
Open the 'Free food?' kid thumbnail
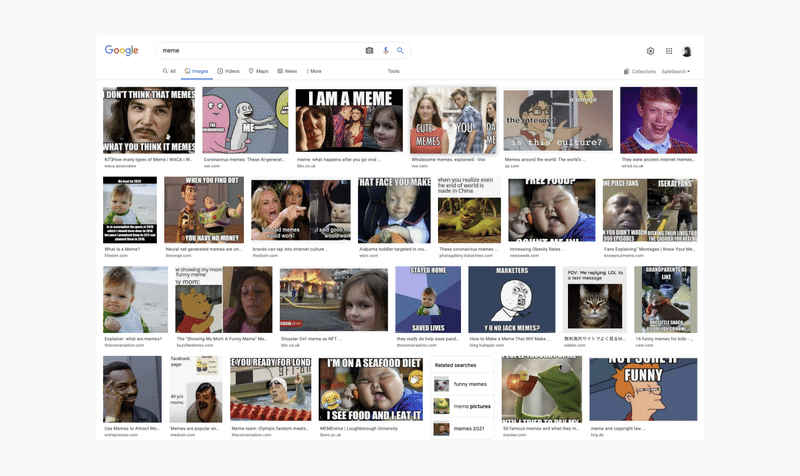(x=552, y=210)
